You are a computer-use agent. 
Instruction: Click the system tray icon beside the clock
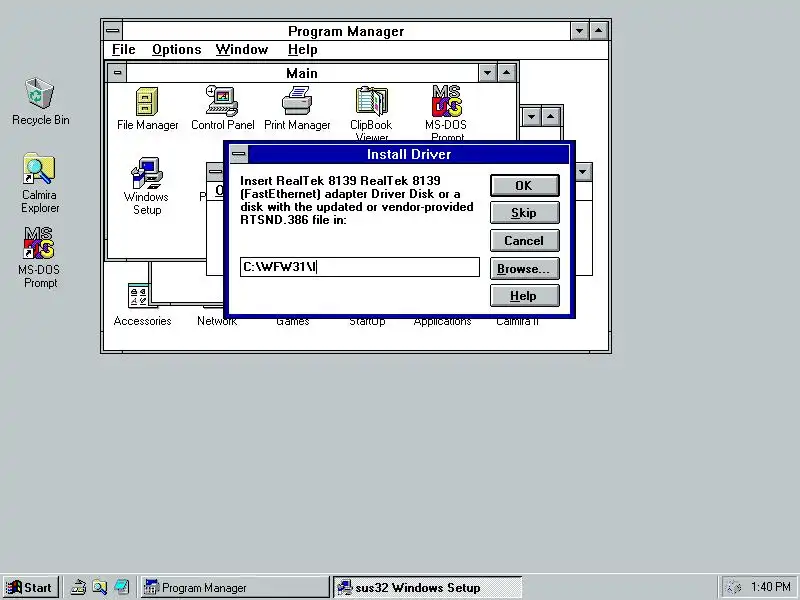click(733, 587)
